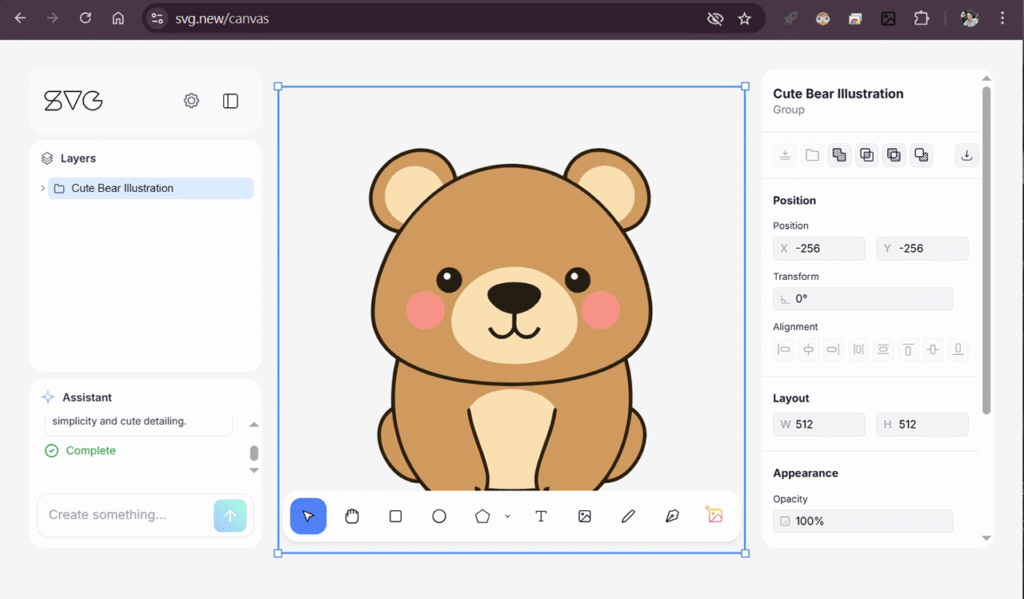Choose the text tool
This screenshot has width=1024, height=599.
(x=541, y=516)
